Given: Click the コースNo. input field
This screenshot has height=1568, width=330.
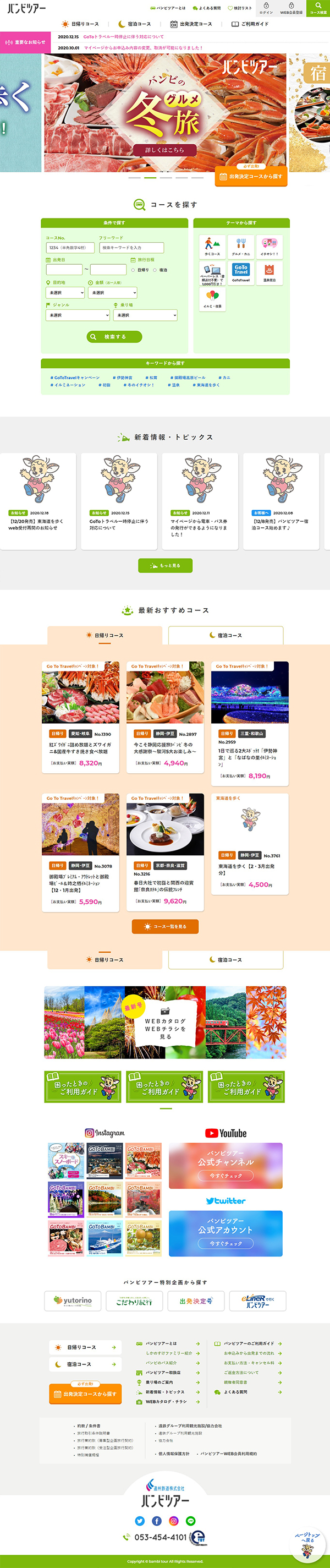Looking at the screenshot, I should (x=70, y=248).
